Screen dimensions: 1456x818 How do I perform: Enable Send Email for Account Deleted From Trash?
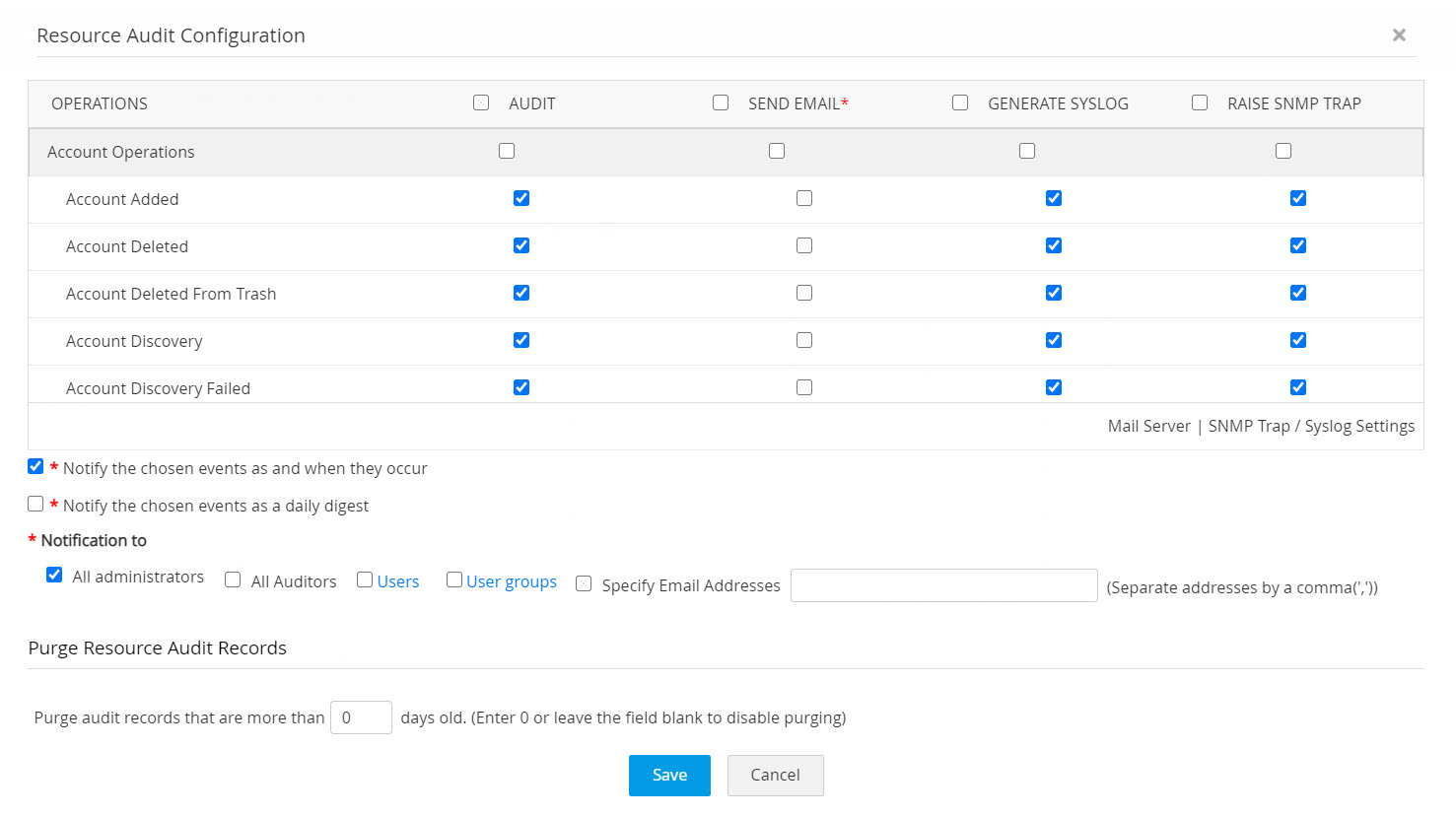click(804, 293)
